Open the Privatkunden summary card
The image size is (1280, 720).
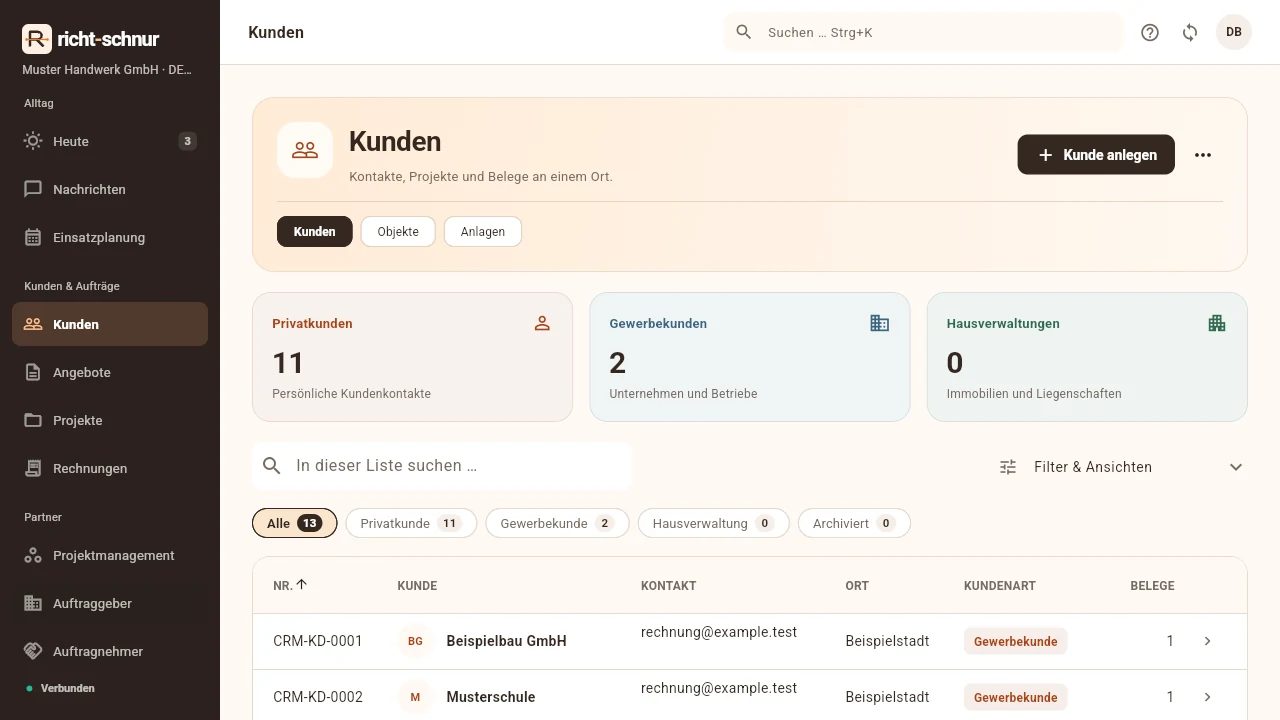412,357
